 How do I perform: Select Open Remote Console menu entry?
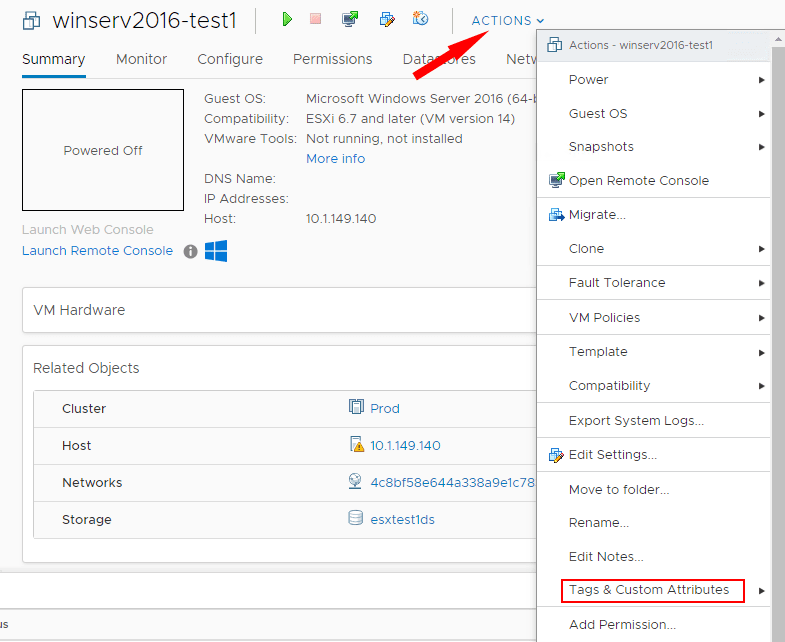653,180
